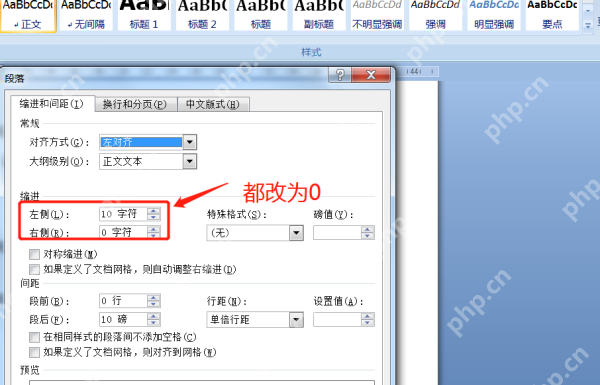Screen dimensions: 600x385
Task: Switch to 缩进和间距 tab
Action: pyautogui.click(x=52, y=104)
